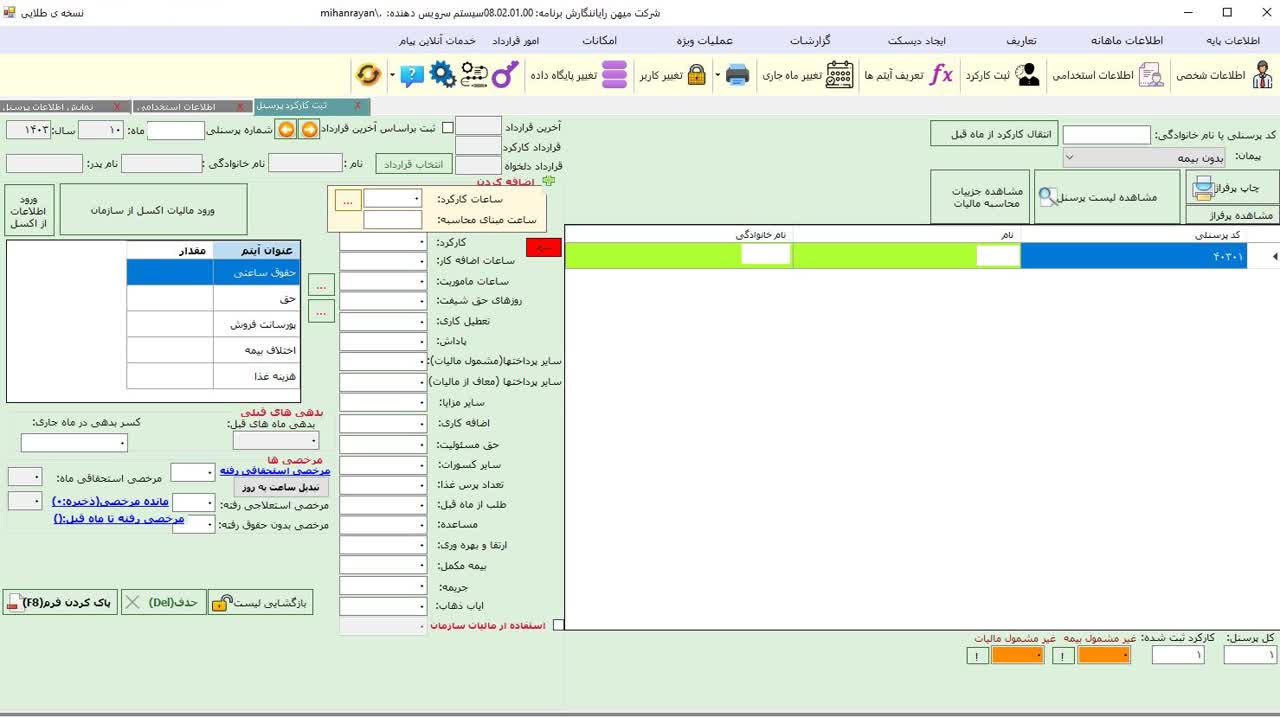
Task: Click the personnel number input field
Action: click(176, 130)
